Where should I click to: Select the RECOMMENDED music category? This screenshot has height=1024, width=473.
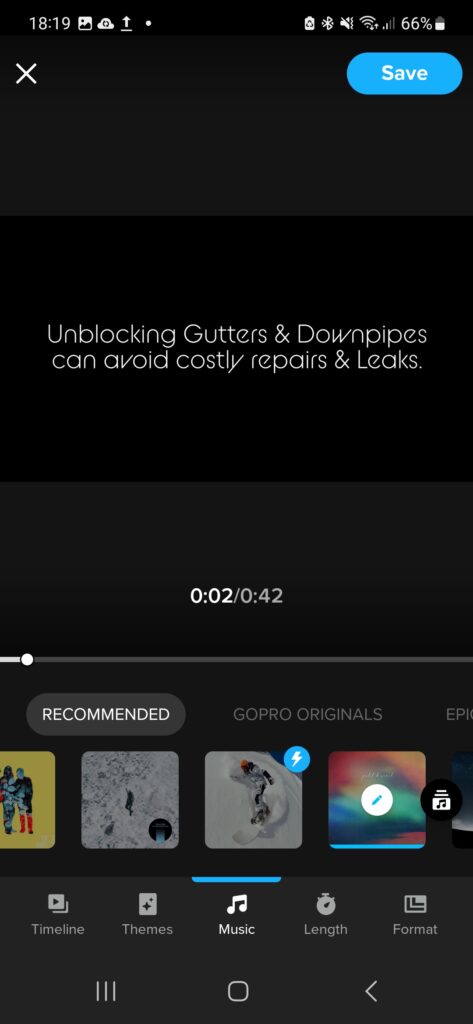[106, 714]
